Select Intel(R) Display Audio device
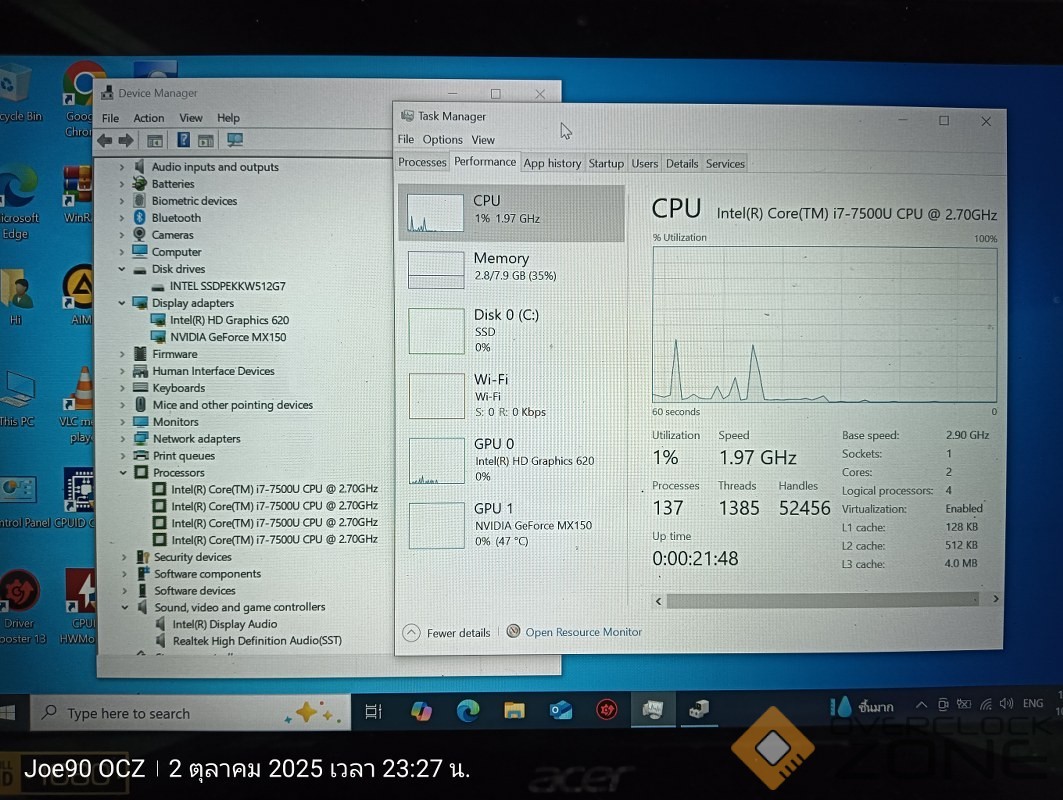Image resolution: width=1063 pixels, height=800 pixels. click(224, 624)
